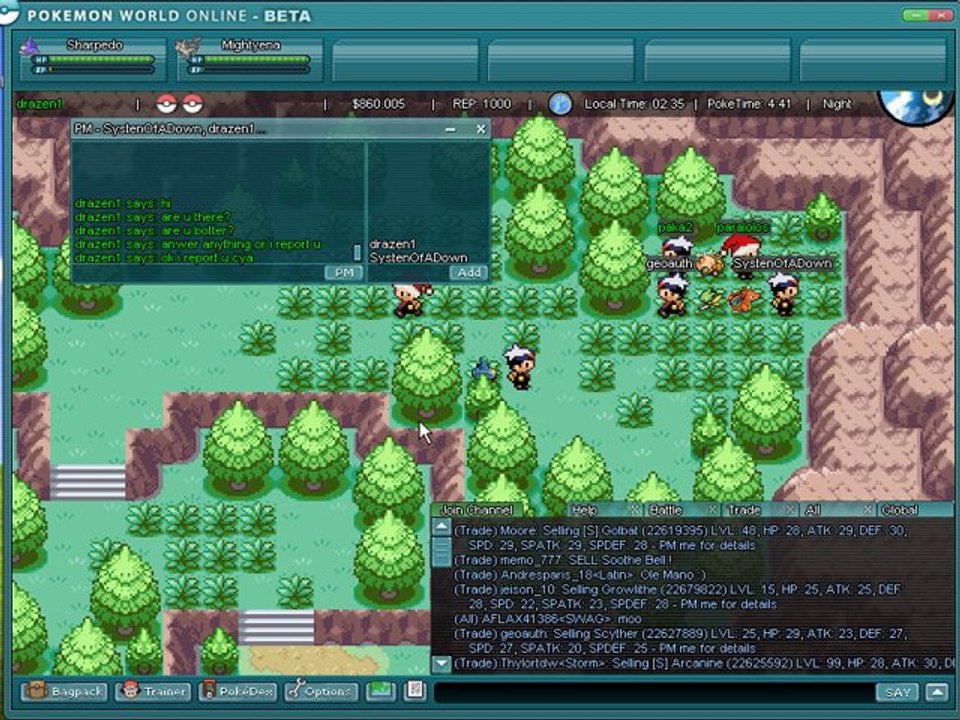The height and width of the screenshot is (720, 960).
Task: Click the blue Pokémon following your trainer
Action: click(484, 369)
